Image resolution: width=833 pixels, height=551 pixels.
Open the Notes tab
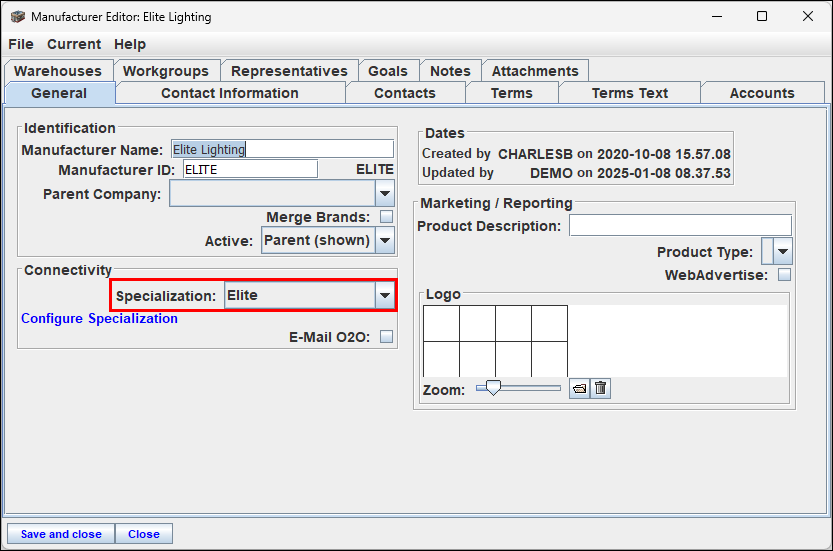450,71
